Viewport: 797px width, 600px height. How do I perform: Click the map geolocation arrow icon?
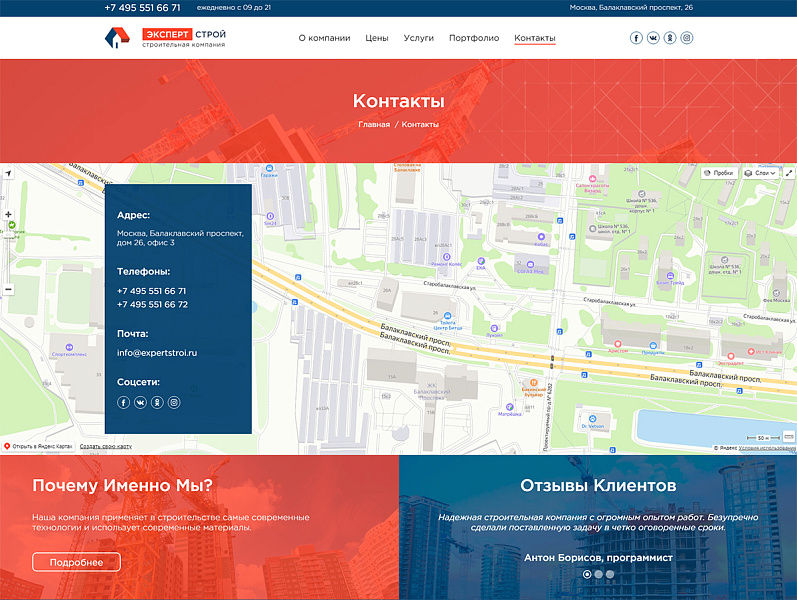click(x=9, y=174)
